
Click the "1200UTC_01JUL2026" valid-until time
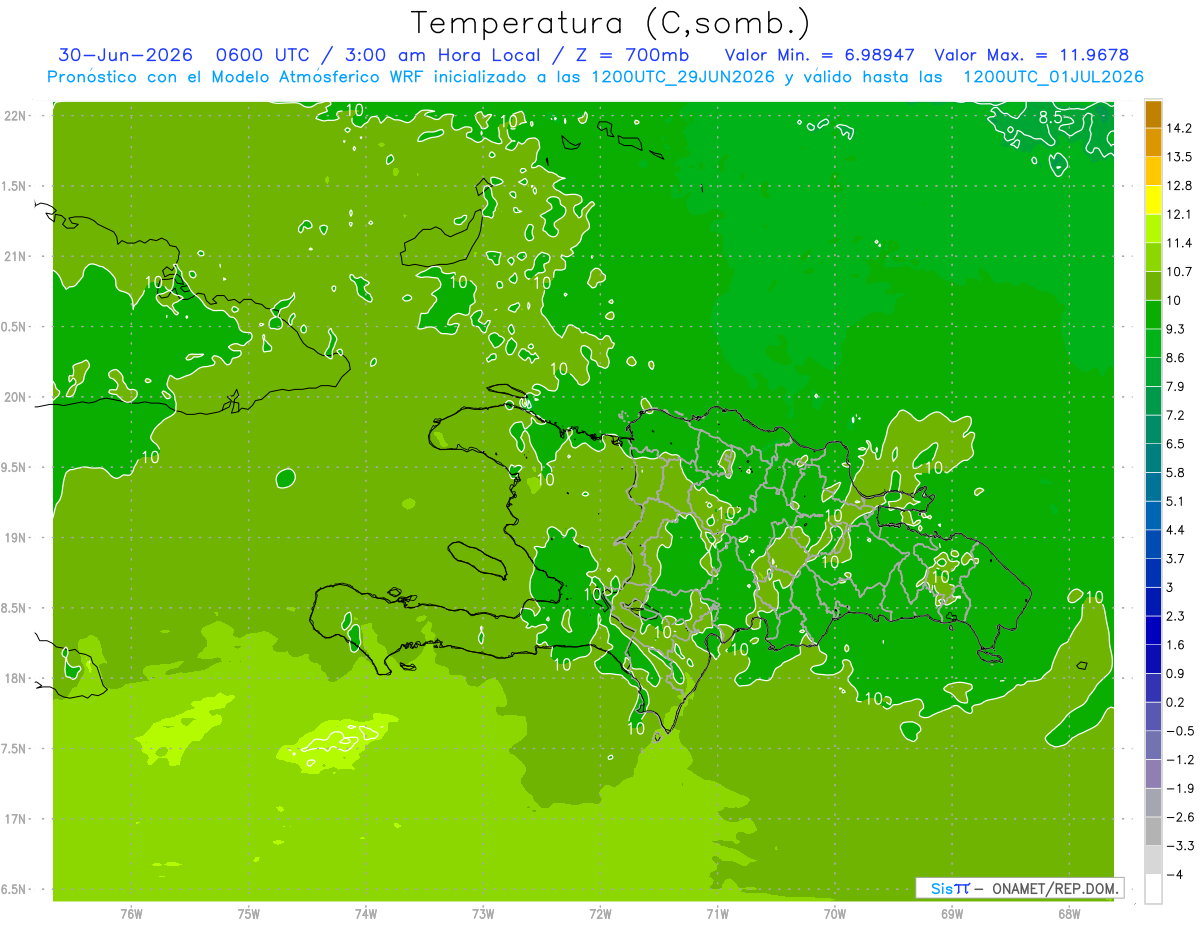pos(1053,76)
